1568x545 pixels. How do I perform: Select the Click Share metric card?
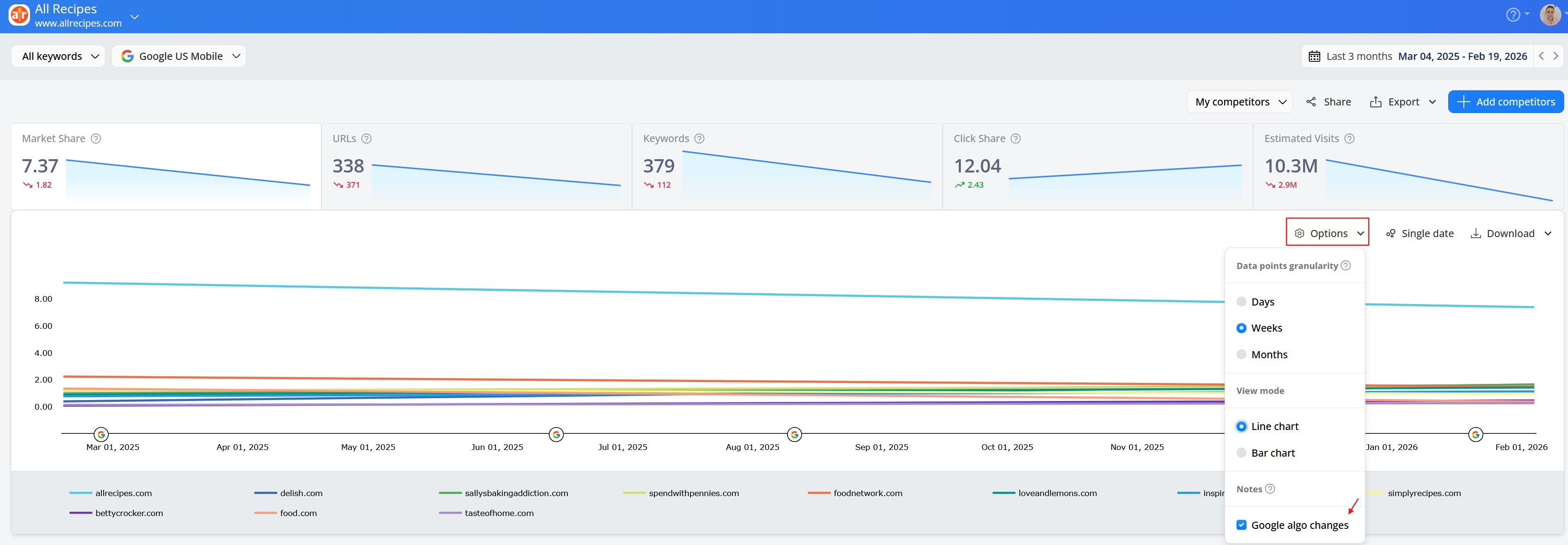[1098, 167]
